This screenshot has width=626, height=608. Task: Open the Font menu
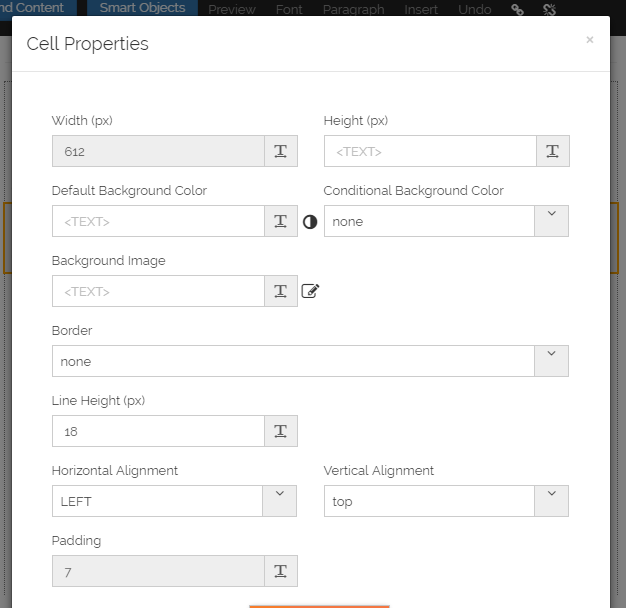point(289,9)
